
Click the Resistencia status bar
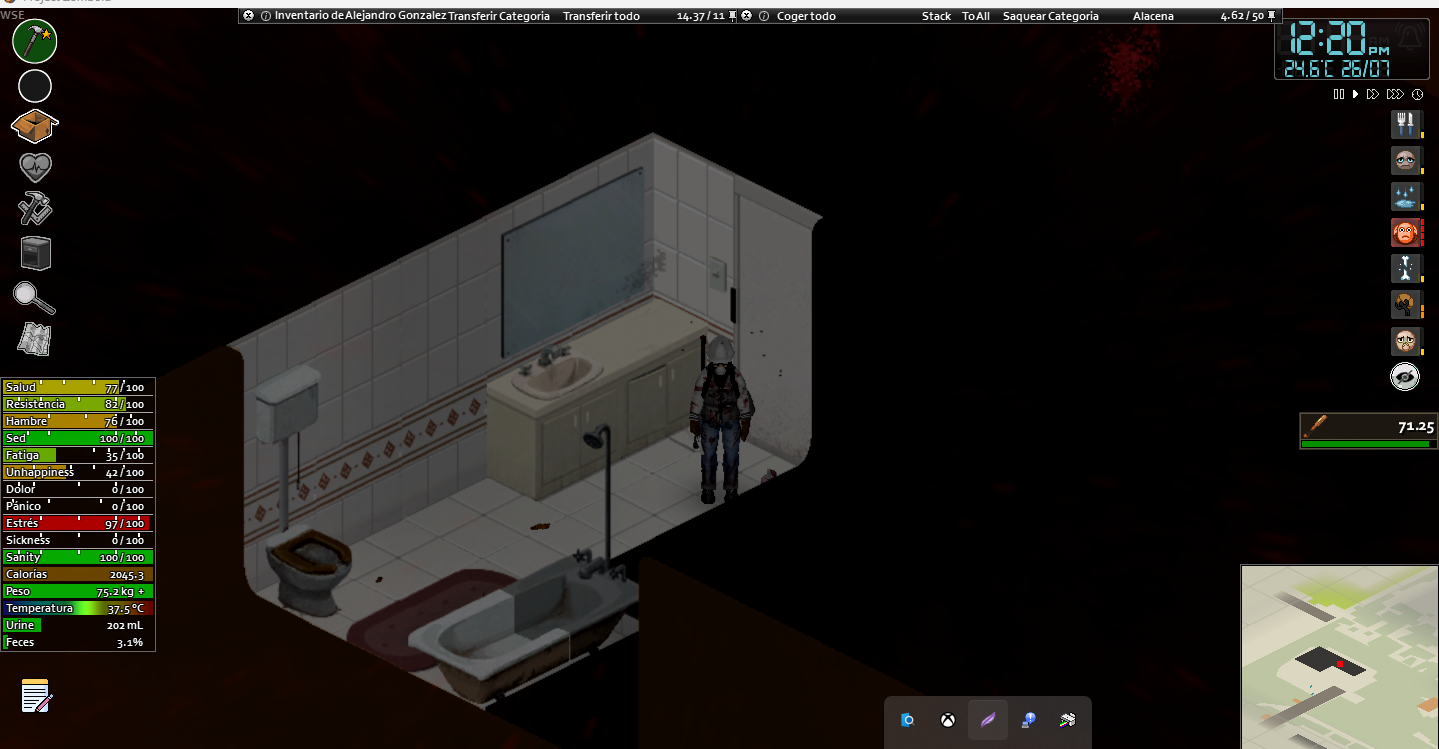tap(78, 404)
